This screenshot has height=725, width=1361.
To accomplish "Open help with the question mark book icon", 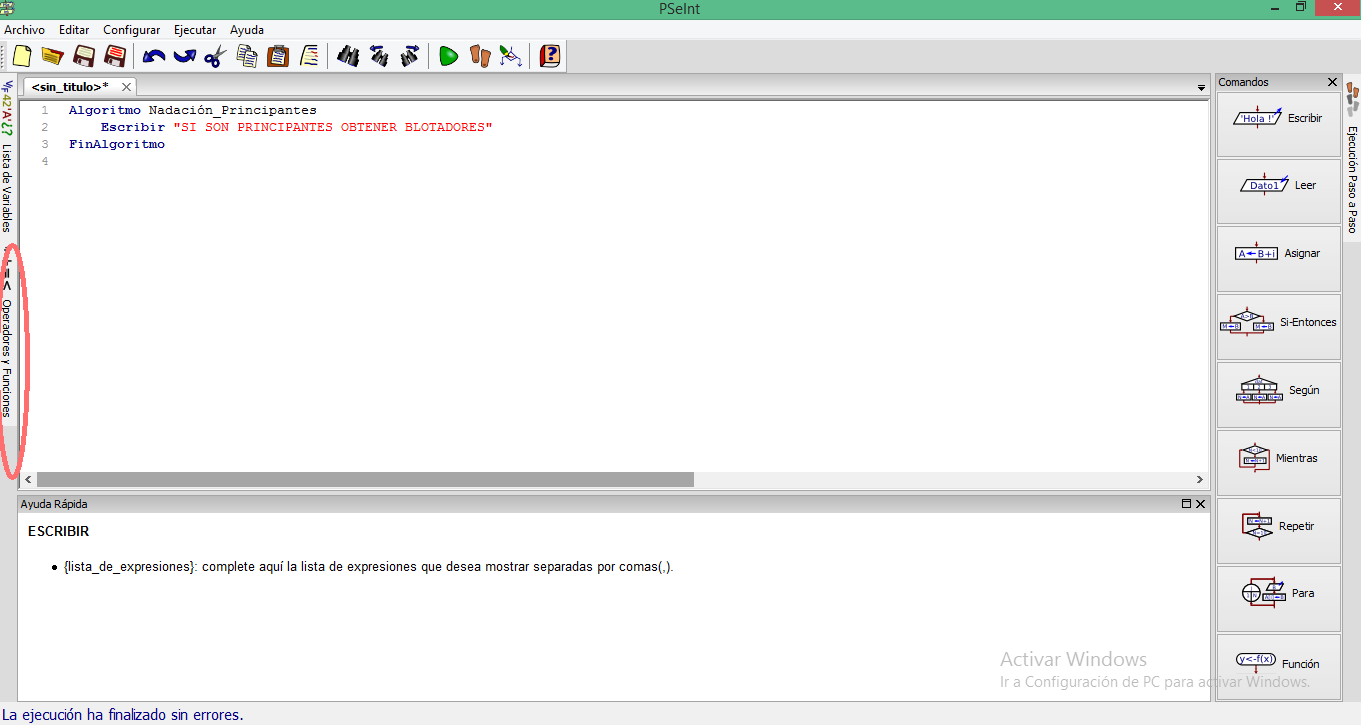I will 549,56.
